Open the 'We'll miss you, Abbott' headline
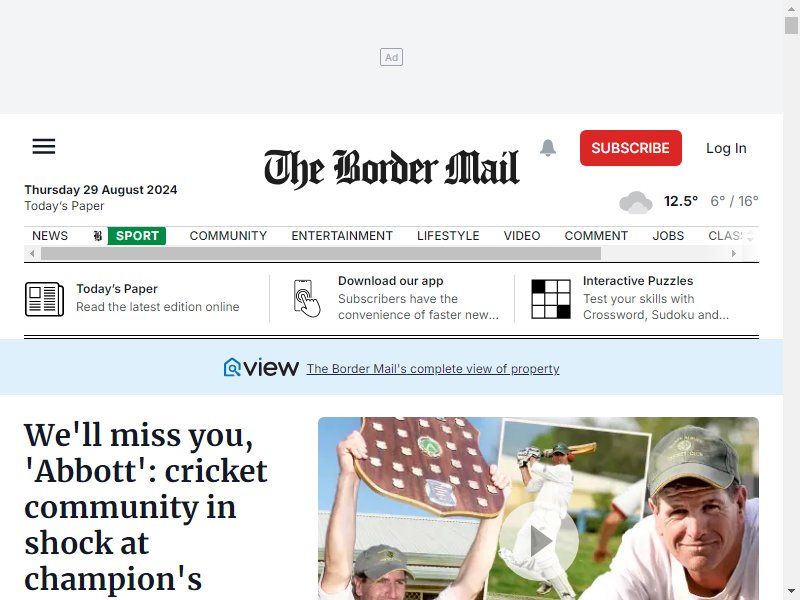Image resolution: width=800 pixels, height=600 pixels. [145, 507]
